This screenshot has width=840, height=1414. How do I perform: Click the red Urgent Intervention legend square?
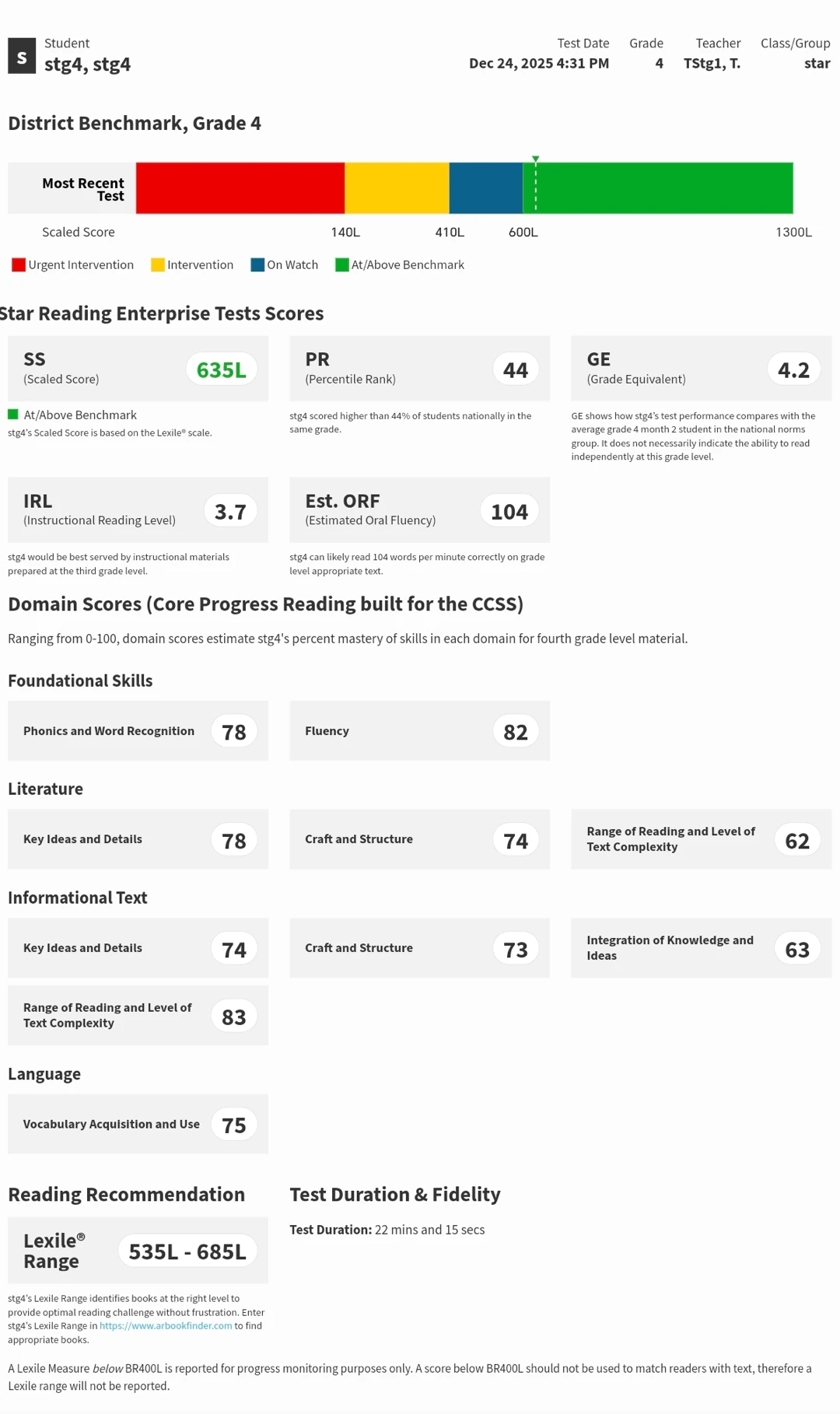tap(19, 265)
